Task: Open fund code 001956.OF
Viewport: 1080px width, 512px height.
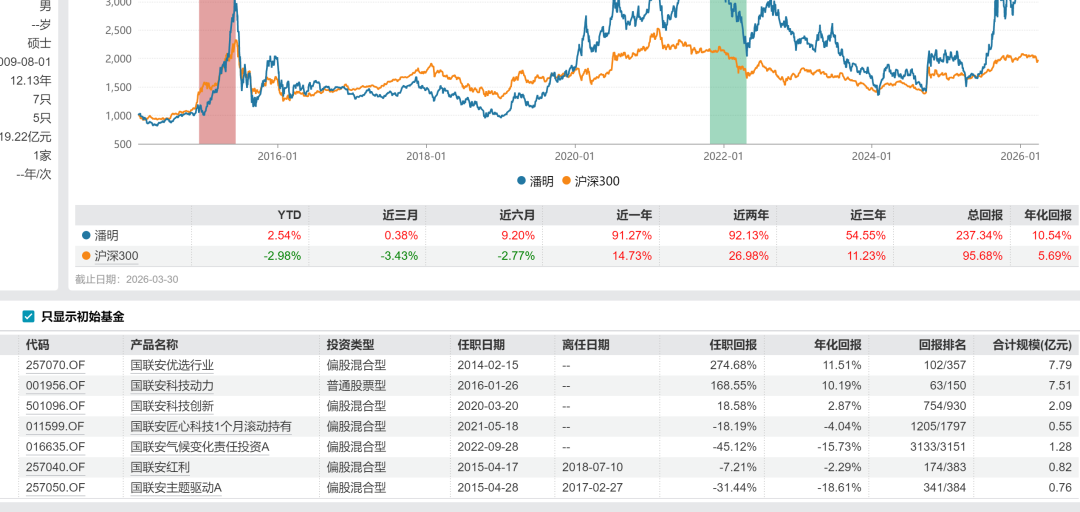Action: [x=55, y=385]
